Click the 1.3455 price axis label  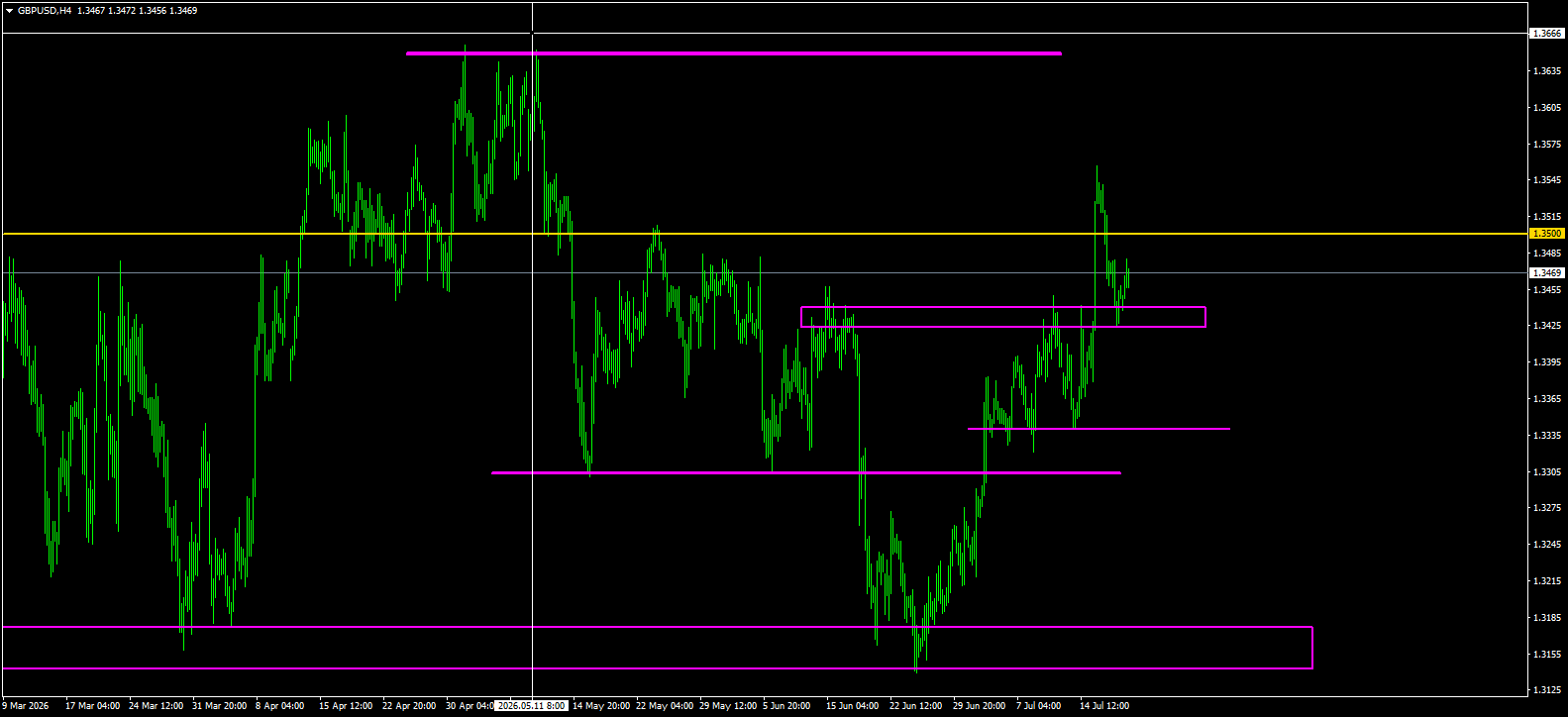coord(1547,290)
